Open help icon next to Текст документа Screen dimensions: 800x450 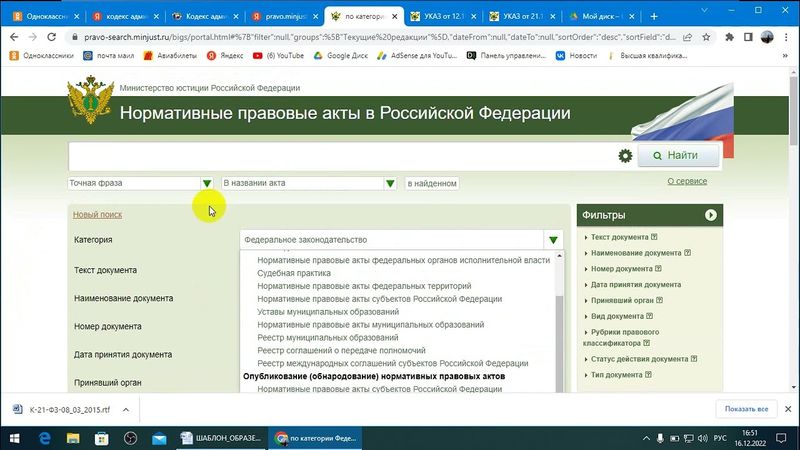point(654,237)
